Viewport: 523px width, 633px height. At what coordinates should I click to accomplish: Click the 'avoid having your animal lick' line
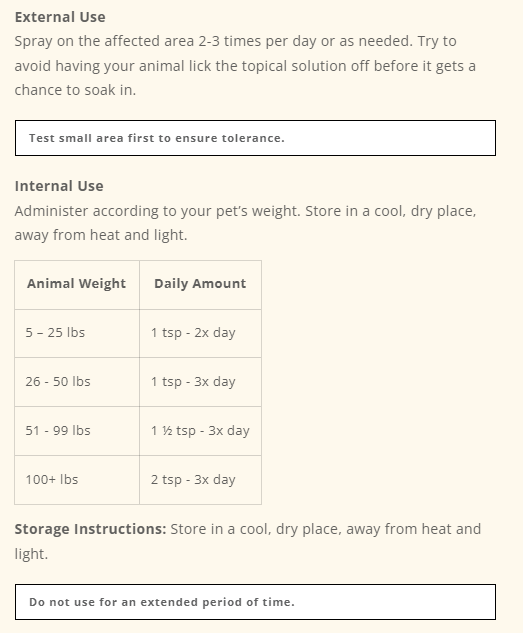pyautogui.click(x=245, y=66)
